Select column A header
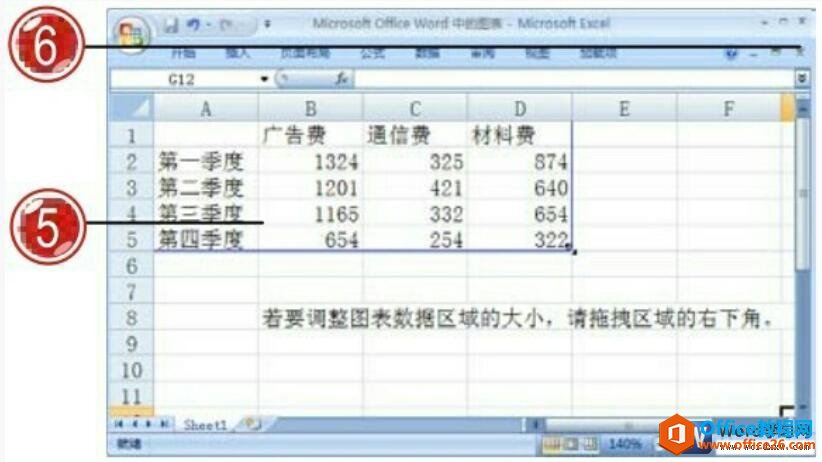Viewport: 822px width, 462px height. click(x=206, y=109)
